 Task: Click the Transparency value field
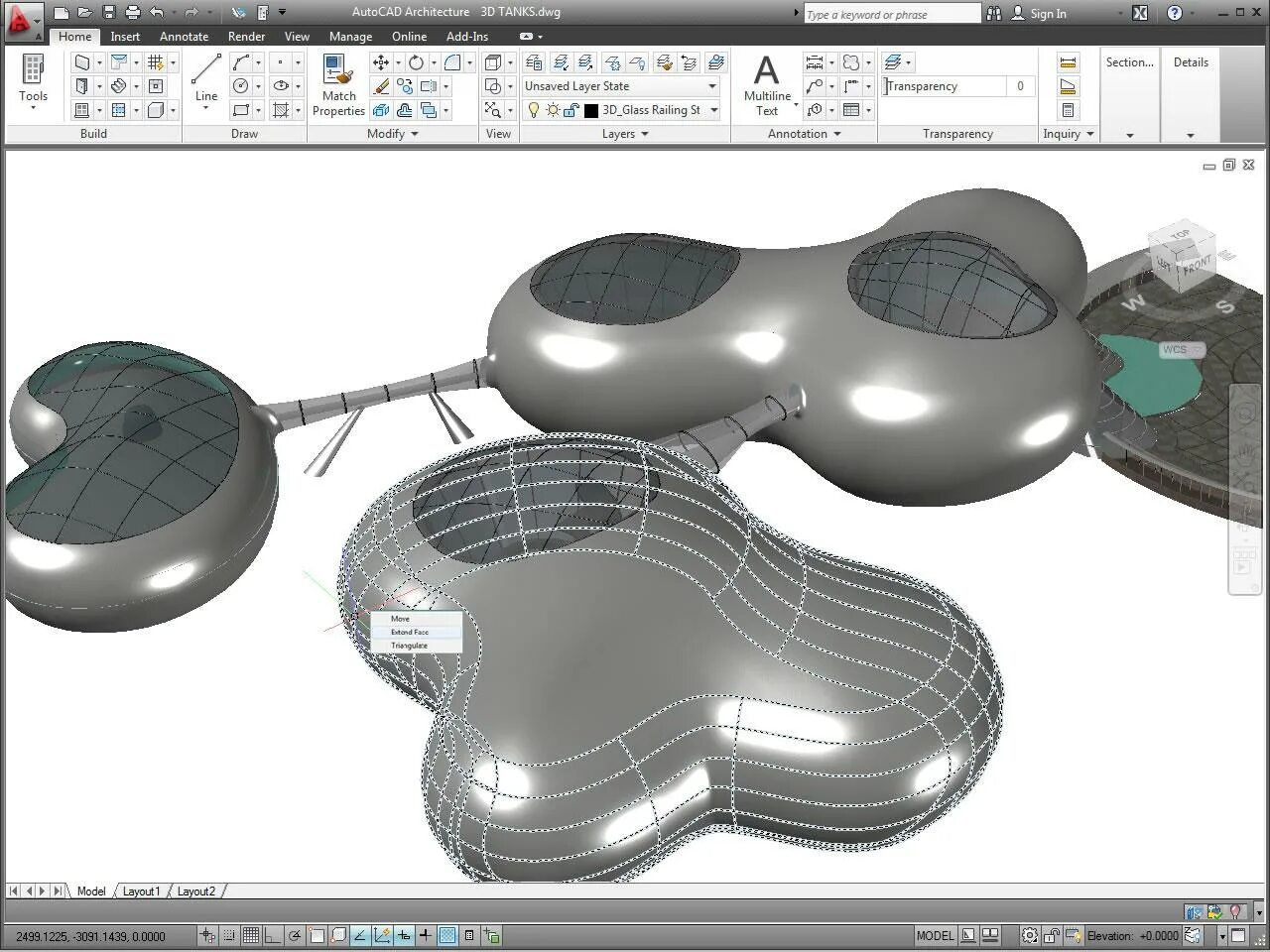[1021, 86]
